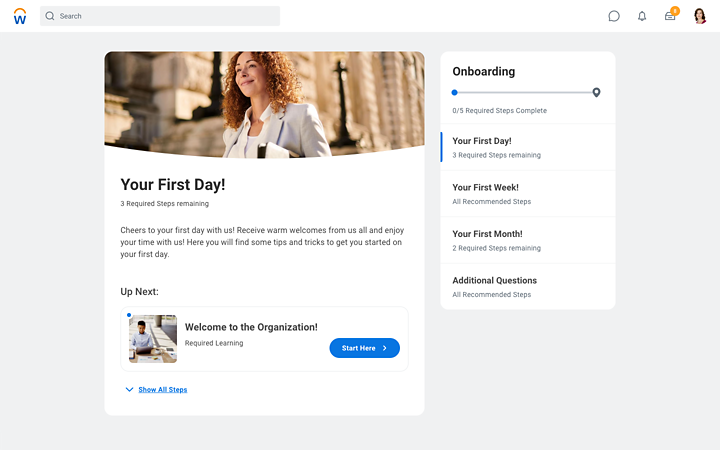The height and width of the screenshot is (450, 720).
Task: Open the notifications bell
Action: [x=642, y=16]
